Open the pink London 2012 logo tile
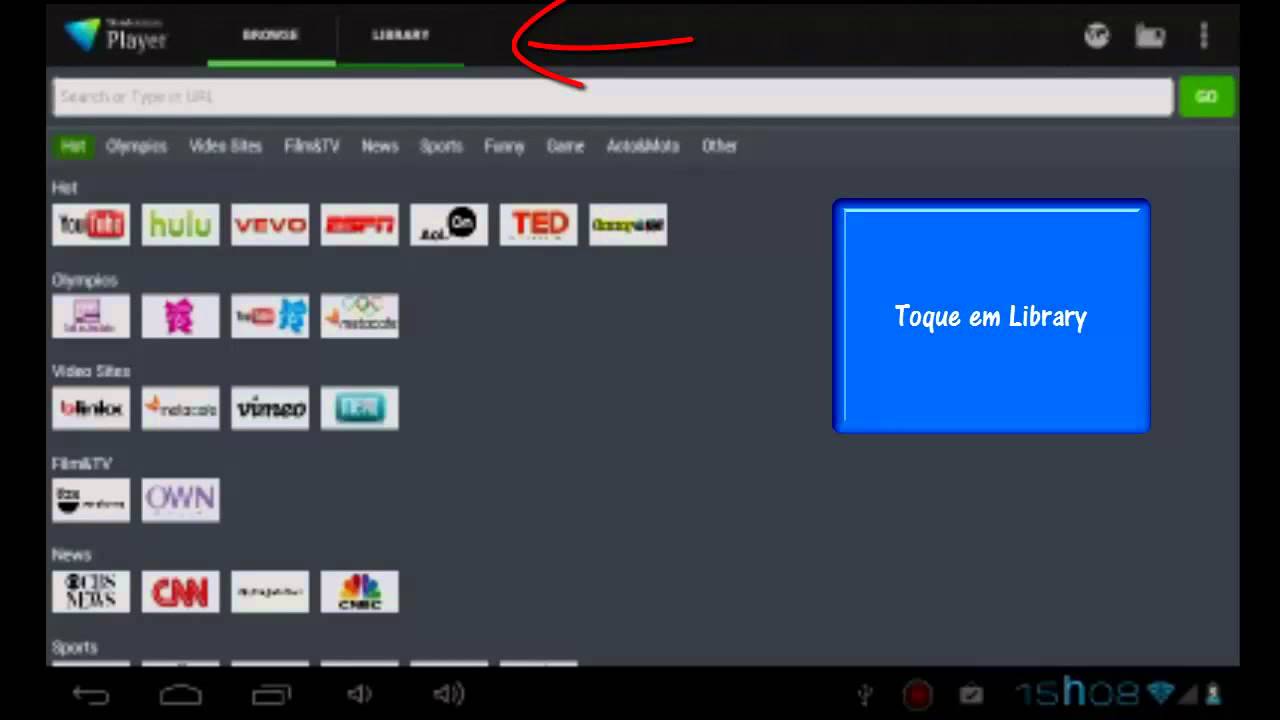 180,316
